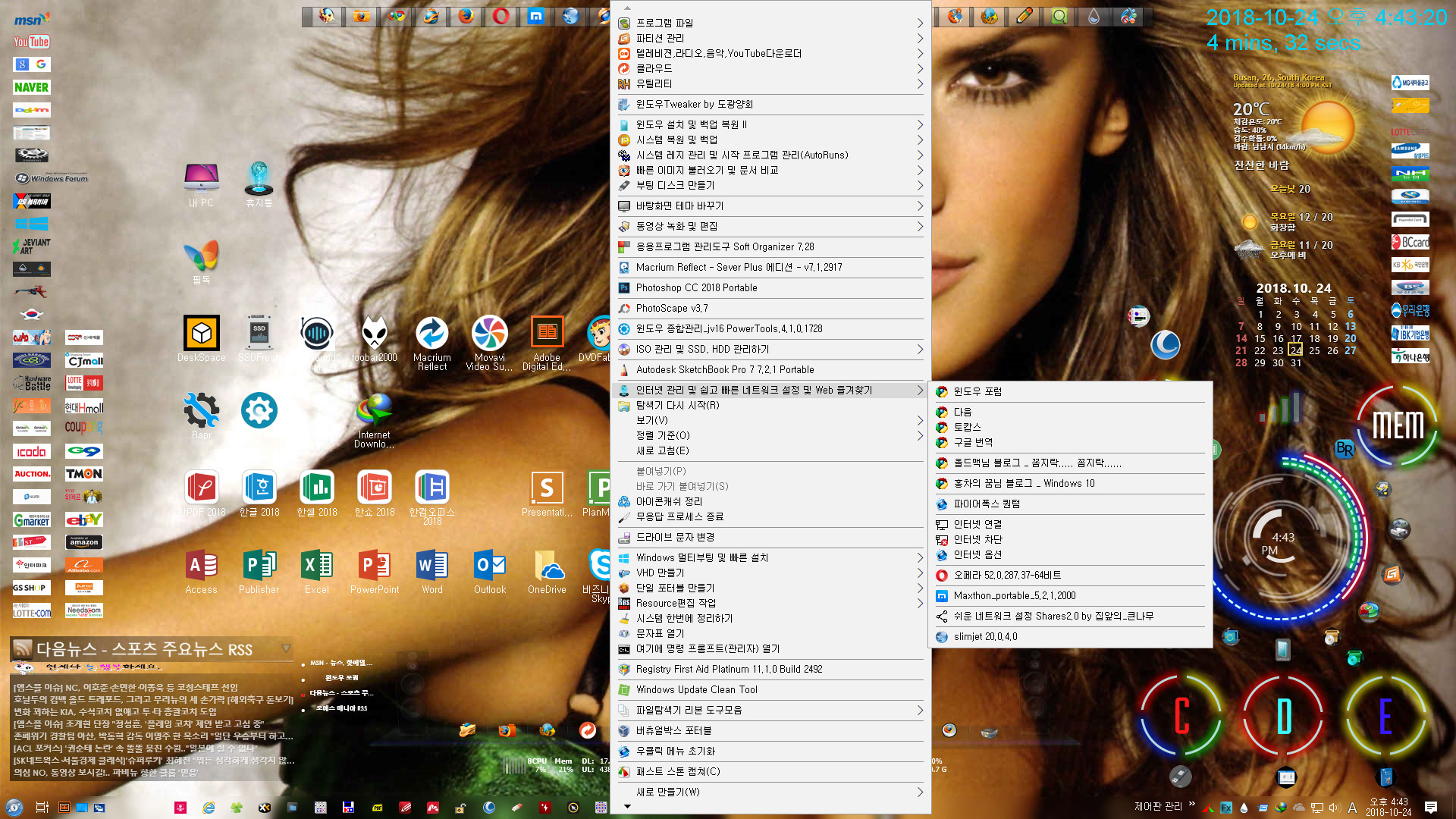Image resolution: width=1456 pixels, height=819 pixels.
Task: Click the MEM usage gauge
Action: (x=1397, y=425)
